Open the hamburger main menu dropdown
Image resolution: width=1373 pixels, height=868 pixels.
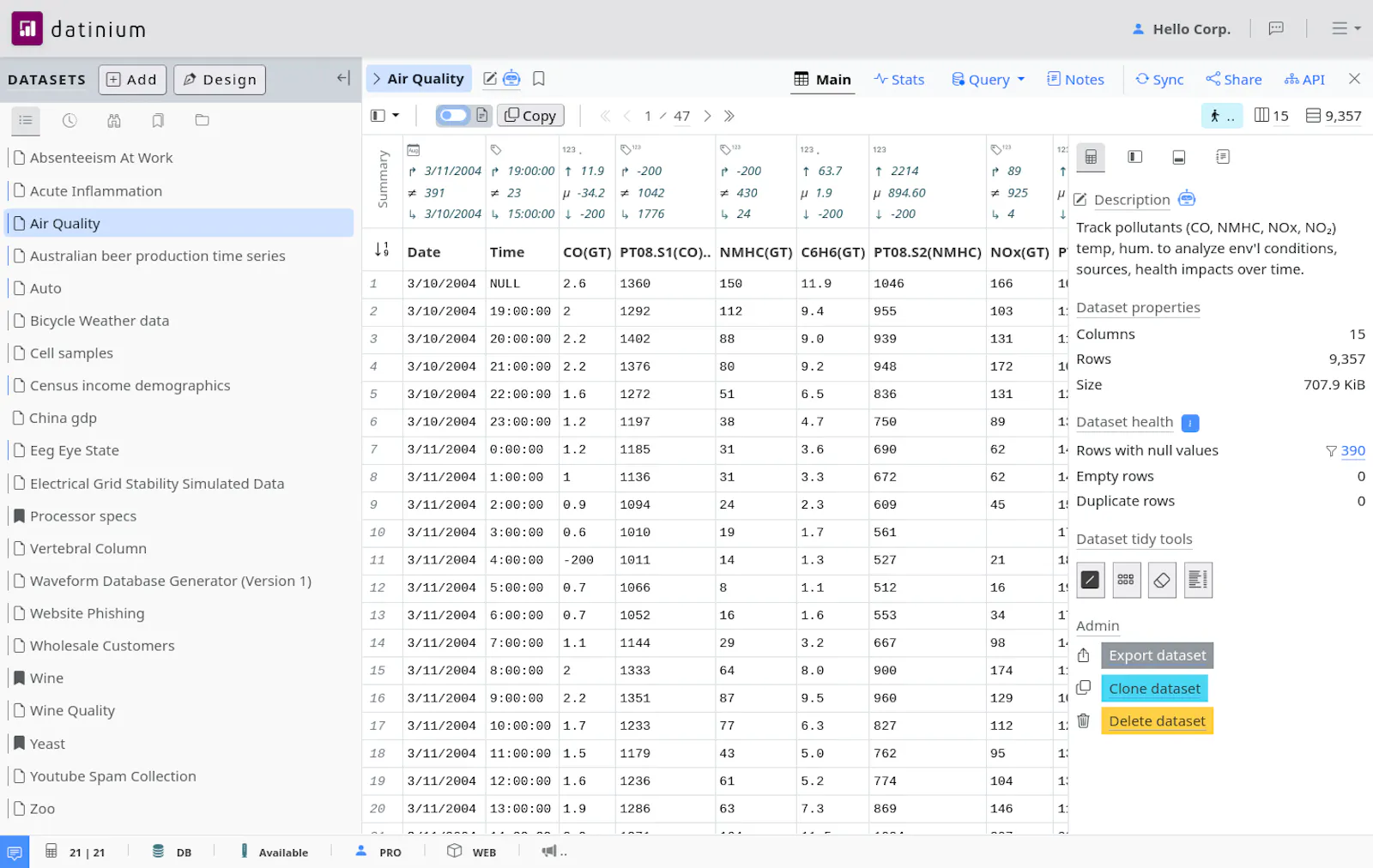[x=1346, y=28]
